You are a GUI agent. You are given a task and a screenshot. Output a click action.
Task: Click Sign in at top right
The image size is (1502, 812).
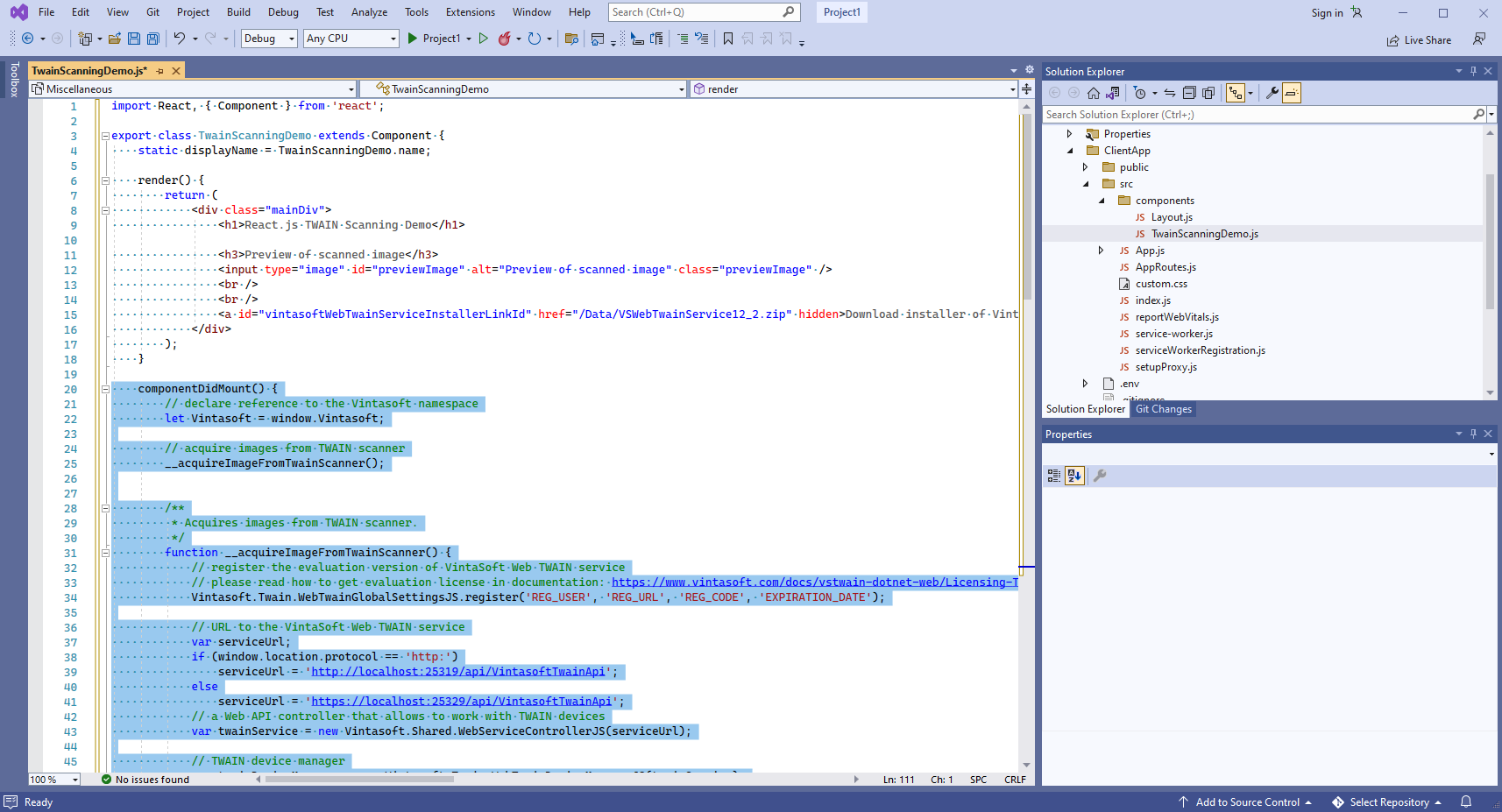click(x=1327, y=13)
